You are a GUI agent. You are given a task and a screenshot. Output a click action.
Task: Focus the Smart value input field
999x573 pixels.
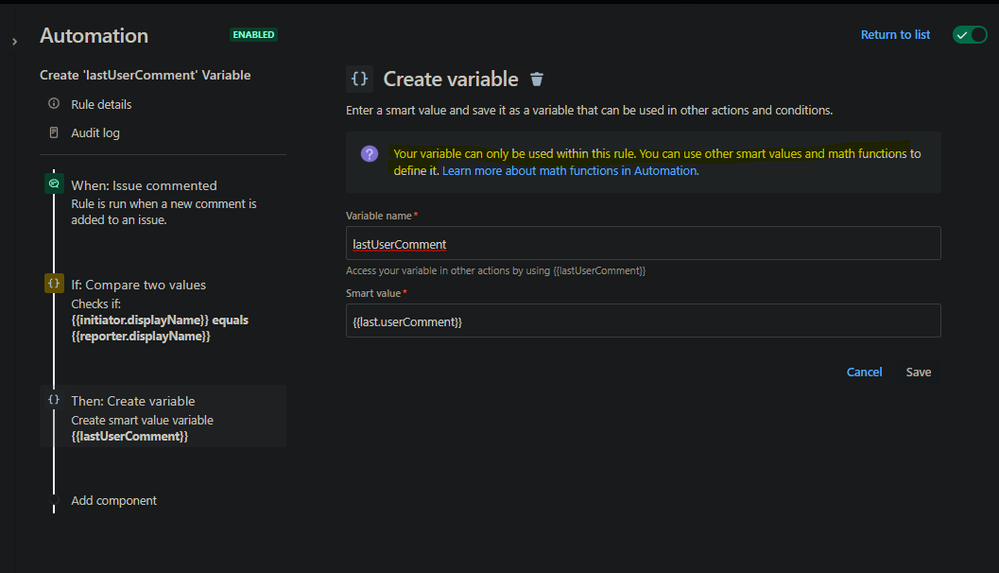643,321
